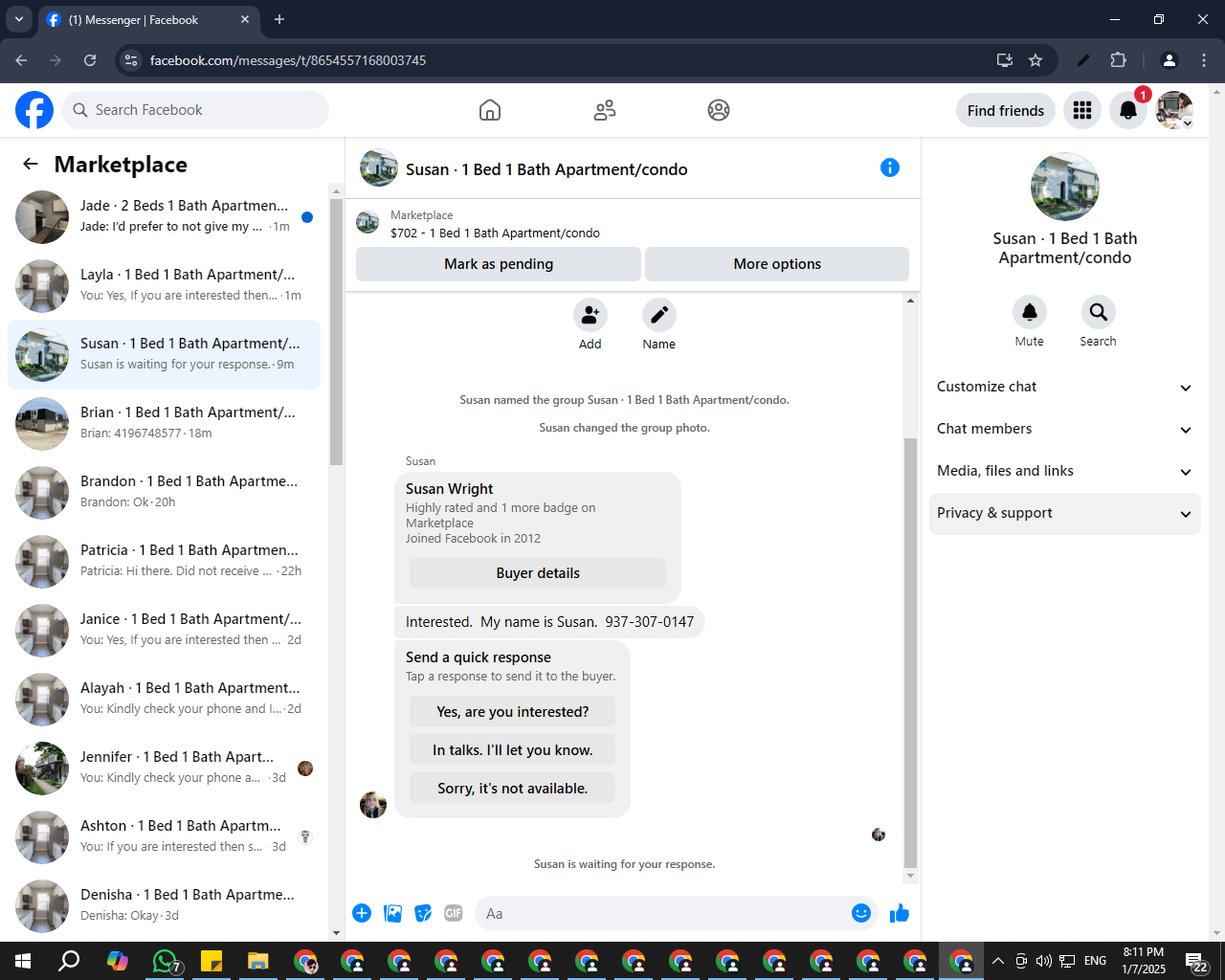The image size is (1225, 980).
Task: Open Layla 1 Bed 1 Bath conversation
Action: (x=165, y=286)
